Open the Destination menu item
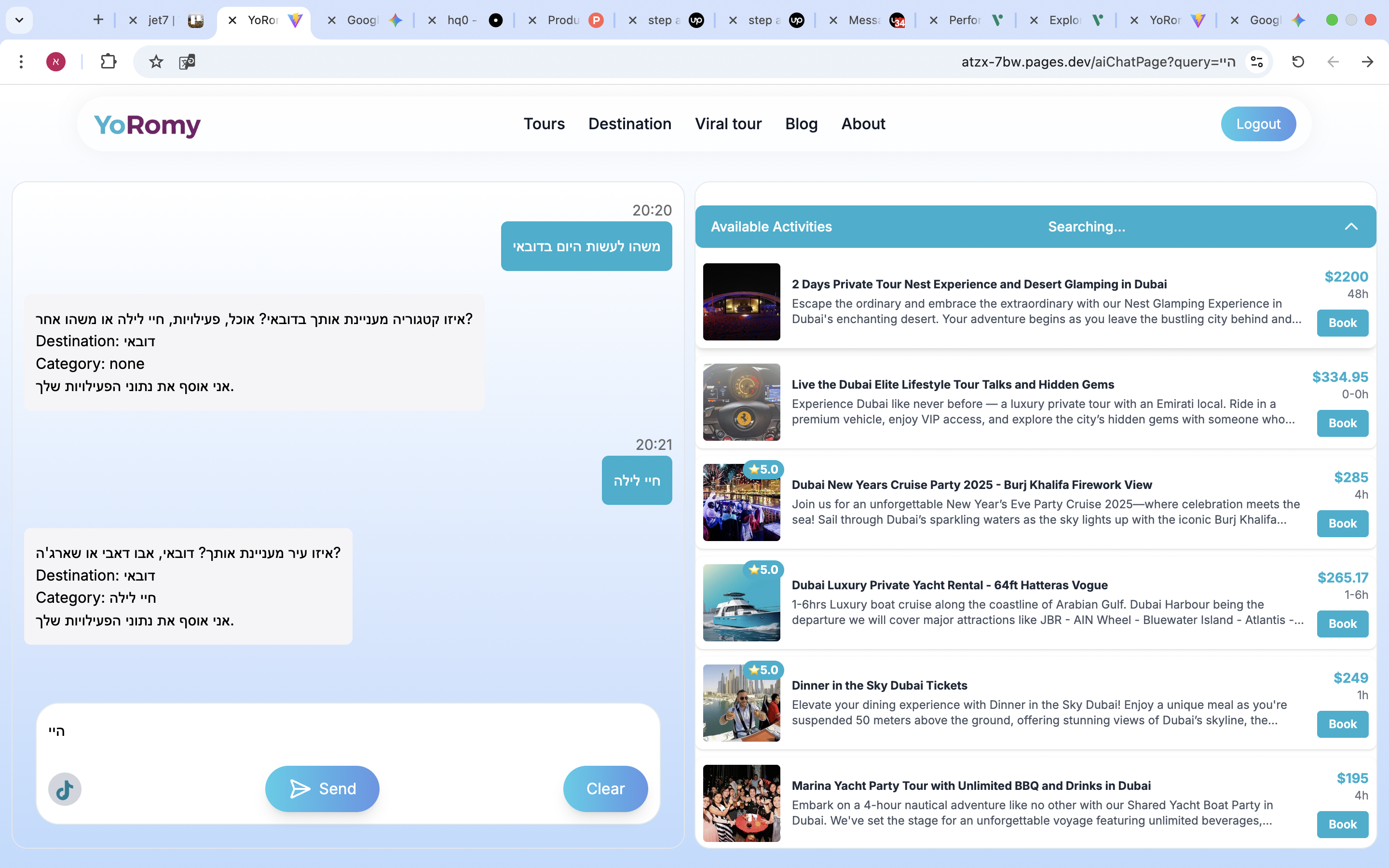 (x=630, y=124)
